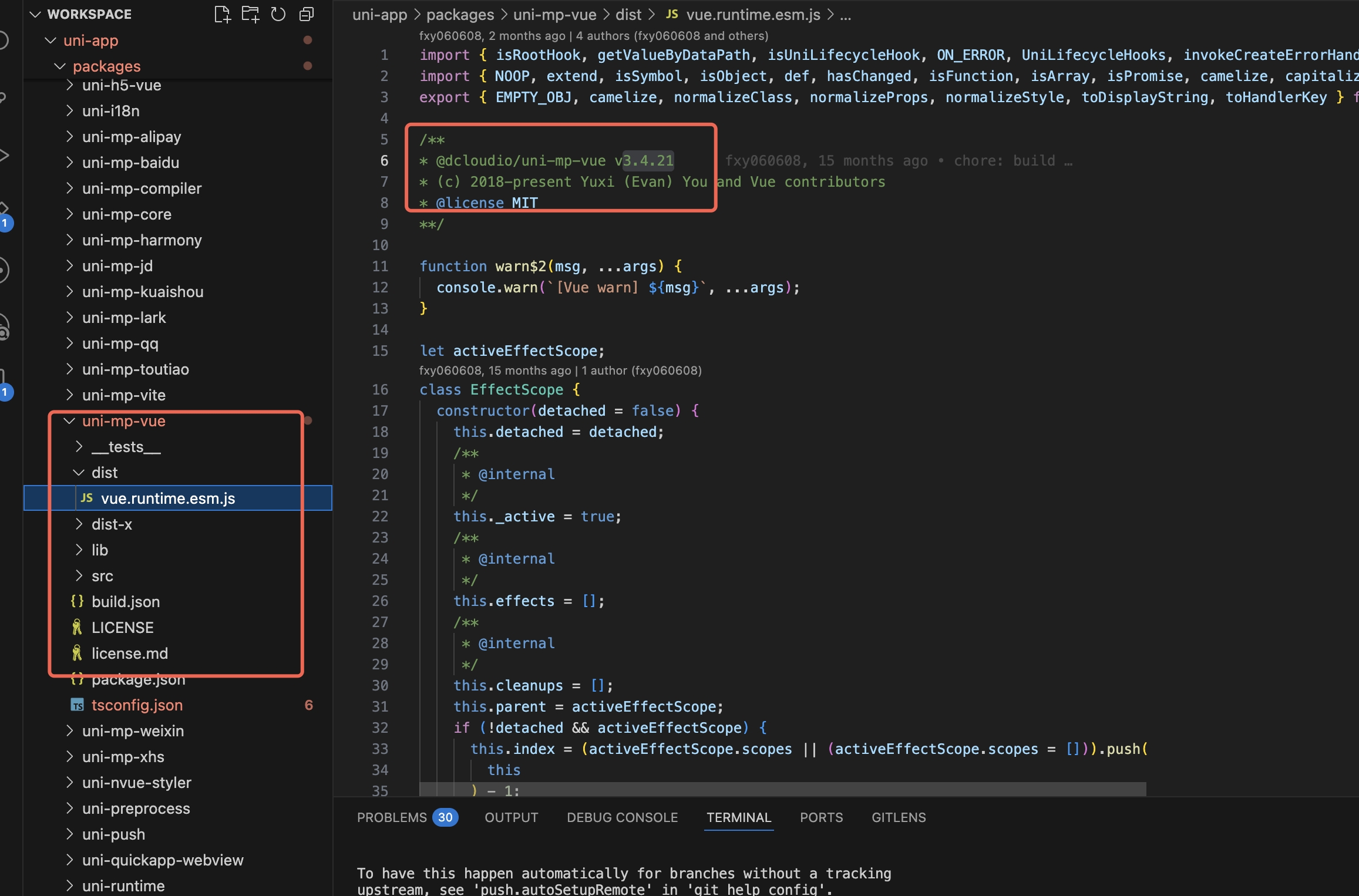This screenshot has height=896, width=1359.
Task: Expand the lib folder
Action: click(79, 550)
